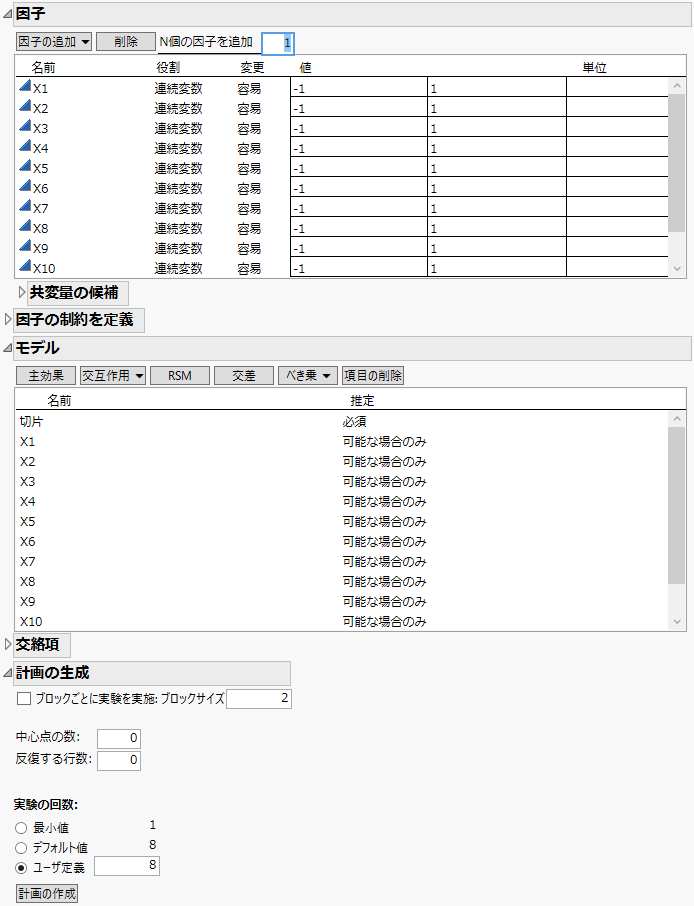
Task: Click the 交差 button
Action: 244,376
